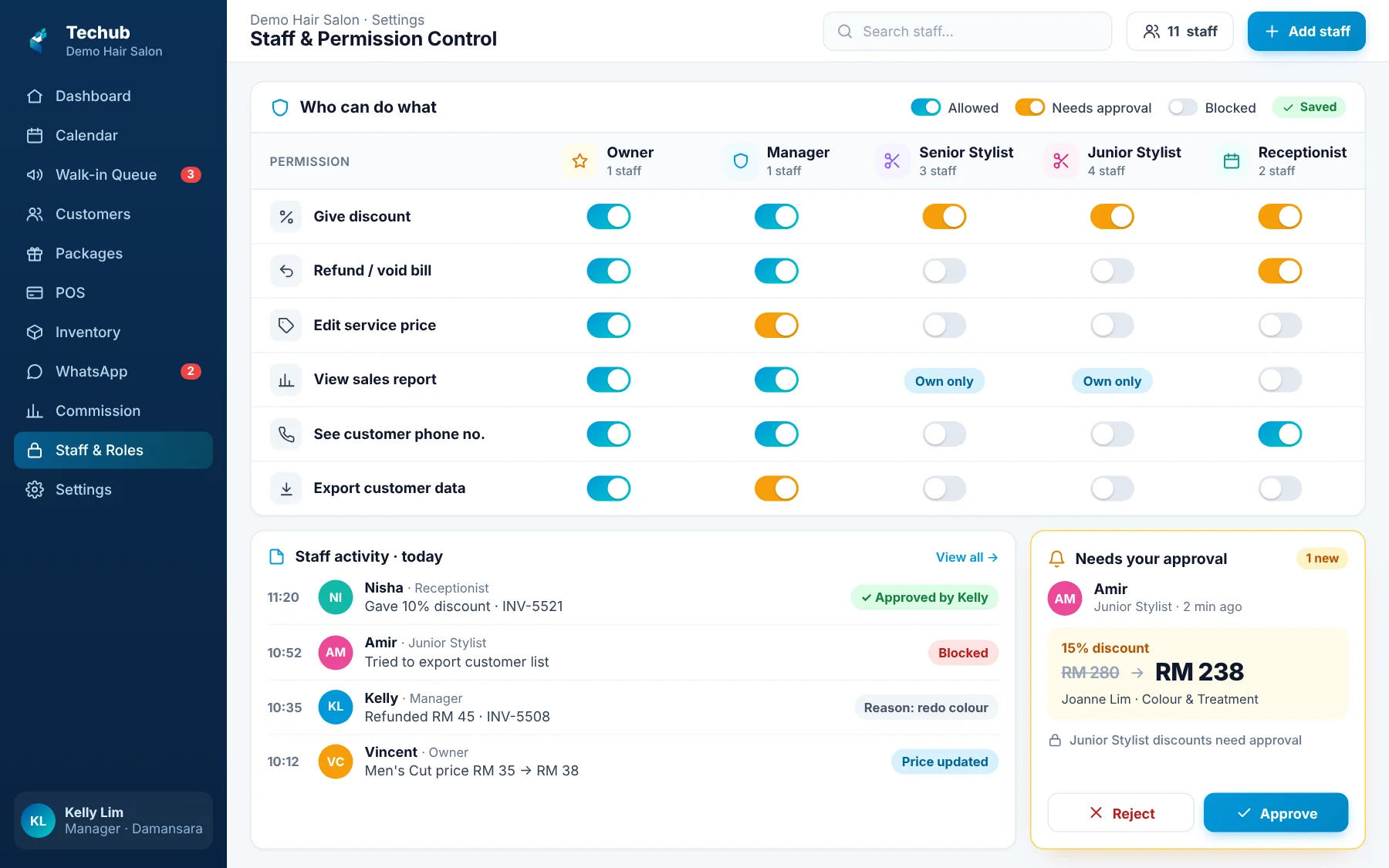This screenshot has width=1389, height=868.
Task: Click the Edit service price tag icon
Action: pos(286,326)
